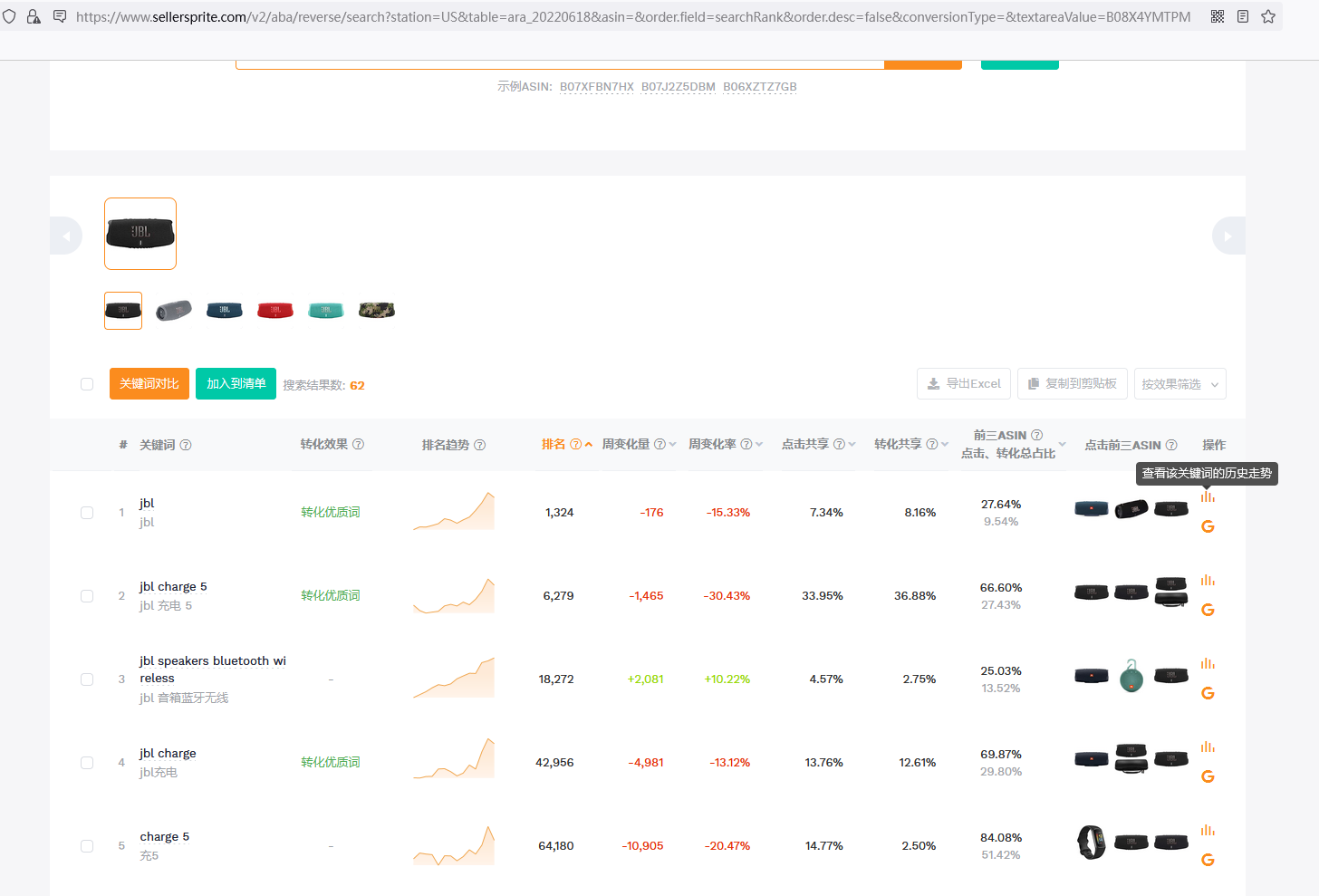Click help icon next to 排名趋势 header
The width and height of the screenshot is (1319, 896).
(480, 445)
